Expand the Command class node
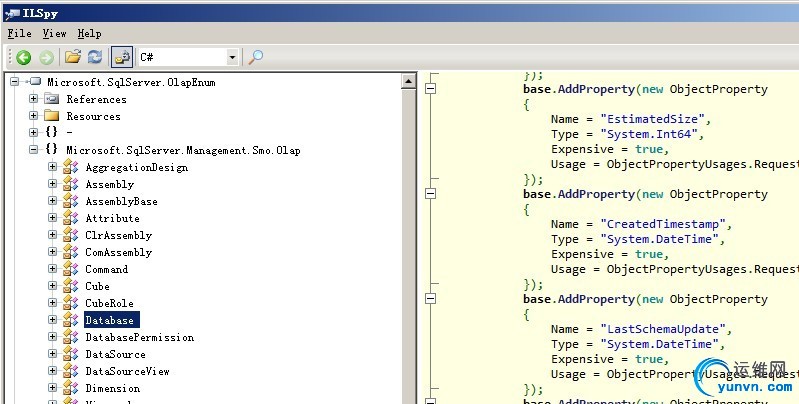Image resolution: width=799 pixels, height=404 pixels. (52, 268)
